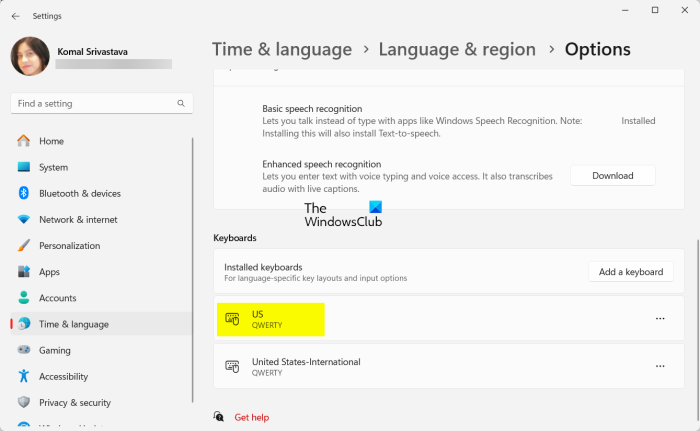Open the Gaming settings icon
This screenshot has height=431, width=700.
click(24, 350)
